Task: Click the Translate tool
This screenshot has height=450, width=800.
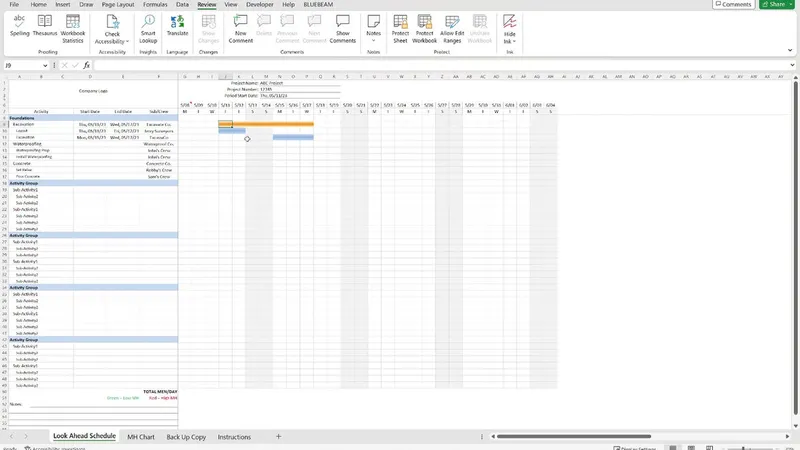Action: [178, 26]
